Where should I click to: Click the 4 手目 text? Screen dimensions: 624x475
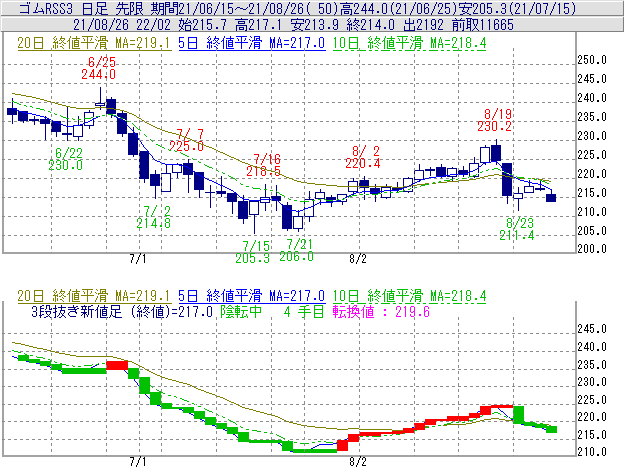coord(304,311)
